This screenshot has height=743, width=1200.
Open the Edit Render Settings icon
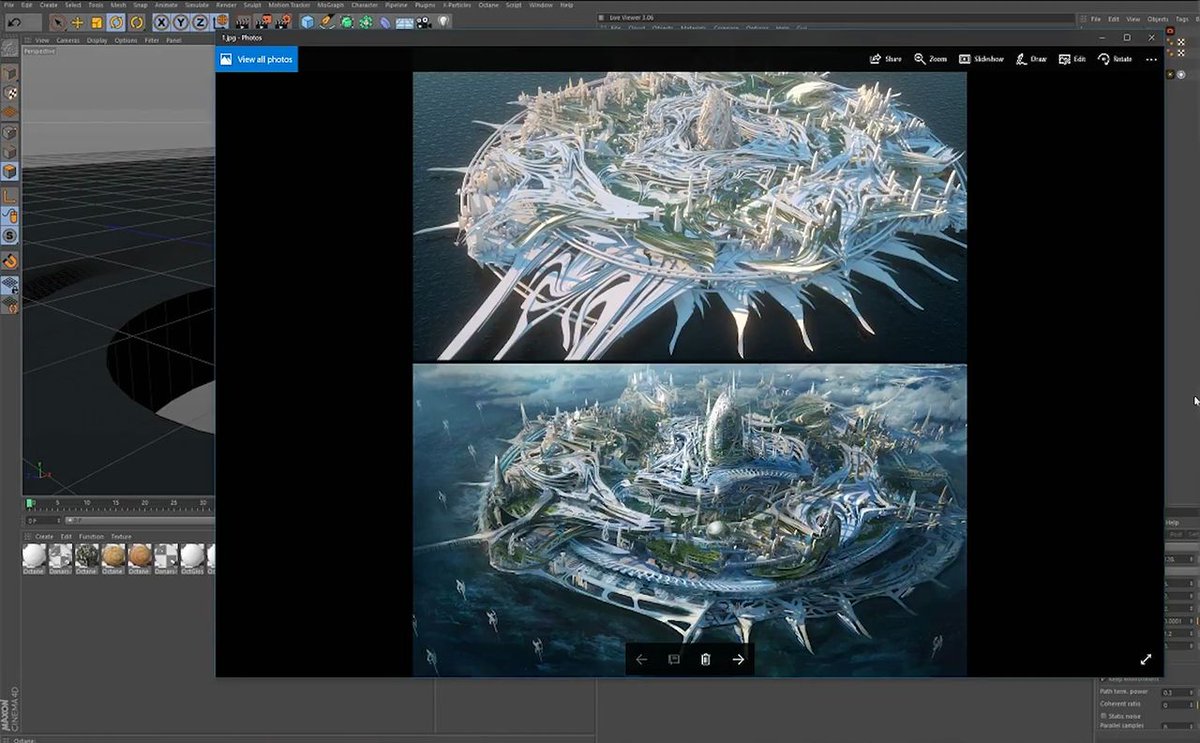pos(283,22)
